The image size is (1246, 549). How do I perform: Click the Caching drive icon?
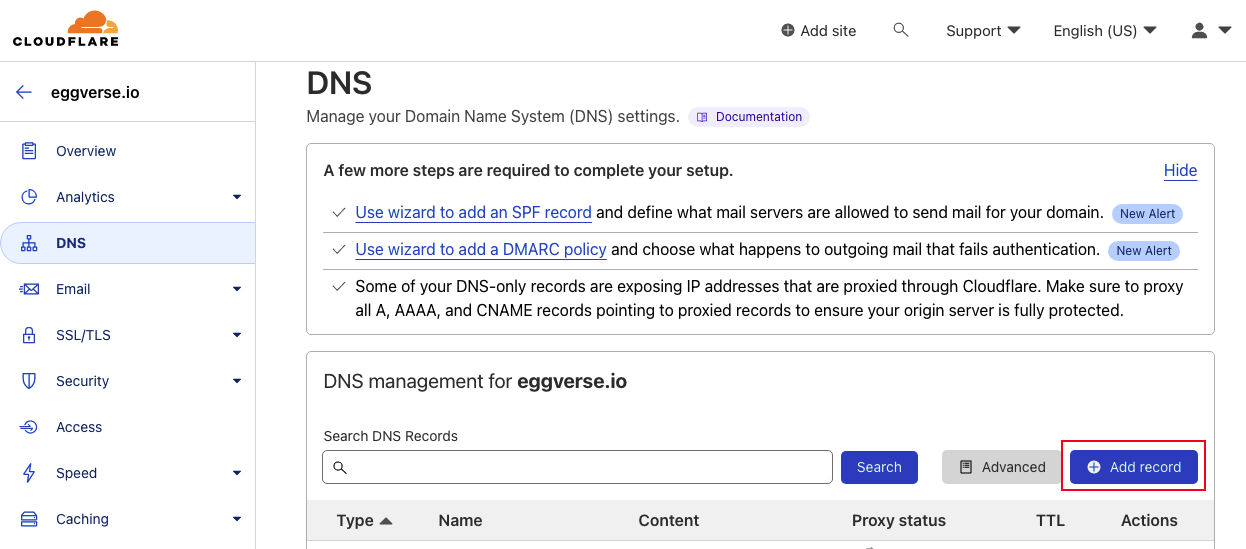pos(29,519)
